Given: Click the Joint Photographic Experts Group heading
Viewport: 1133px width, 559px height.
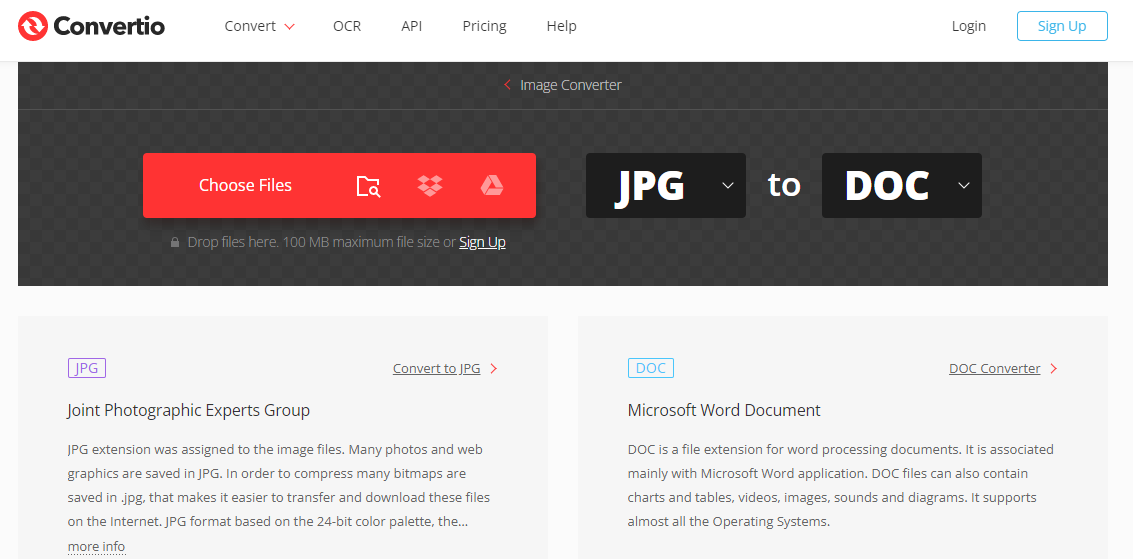Looking at the screenshot, I should (x=189, y=411).
